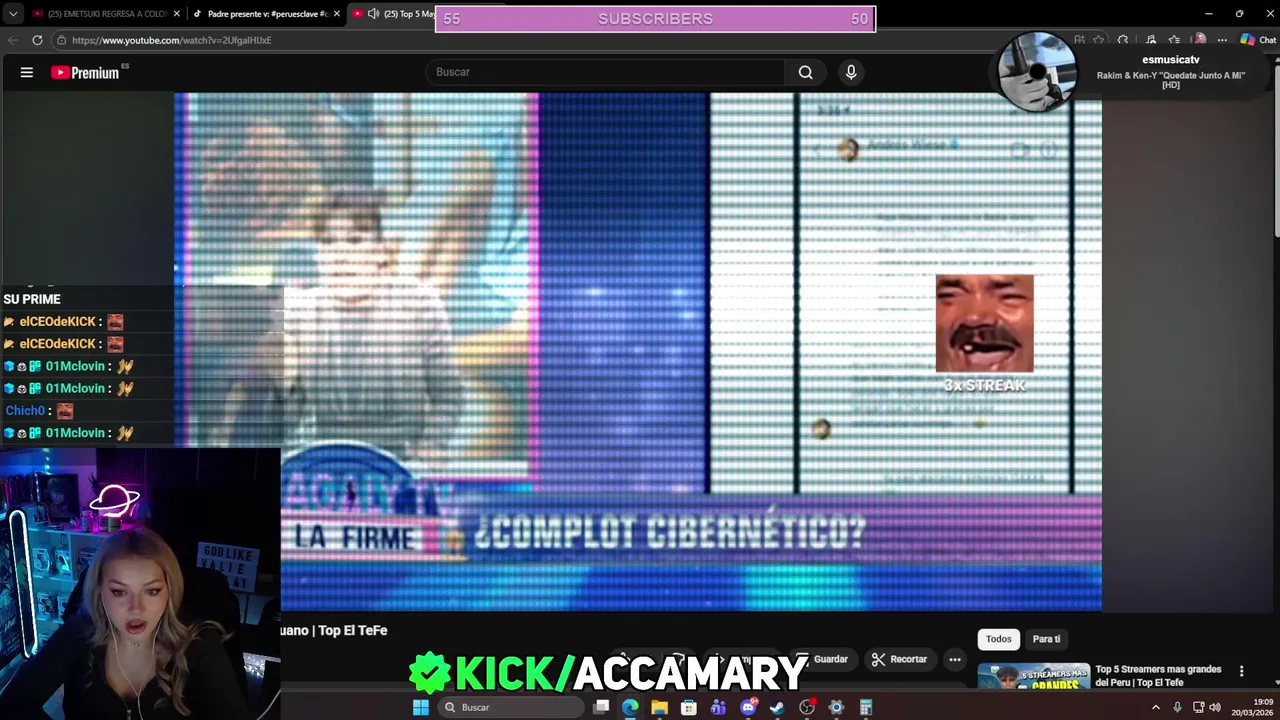
Task: Open browser extensions puzzle icon
Action: tap(1123, 40)
